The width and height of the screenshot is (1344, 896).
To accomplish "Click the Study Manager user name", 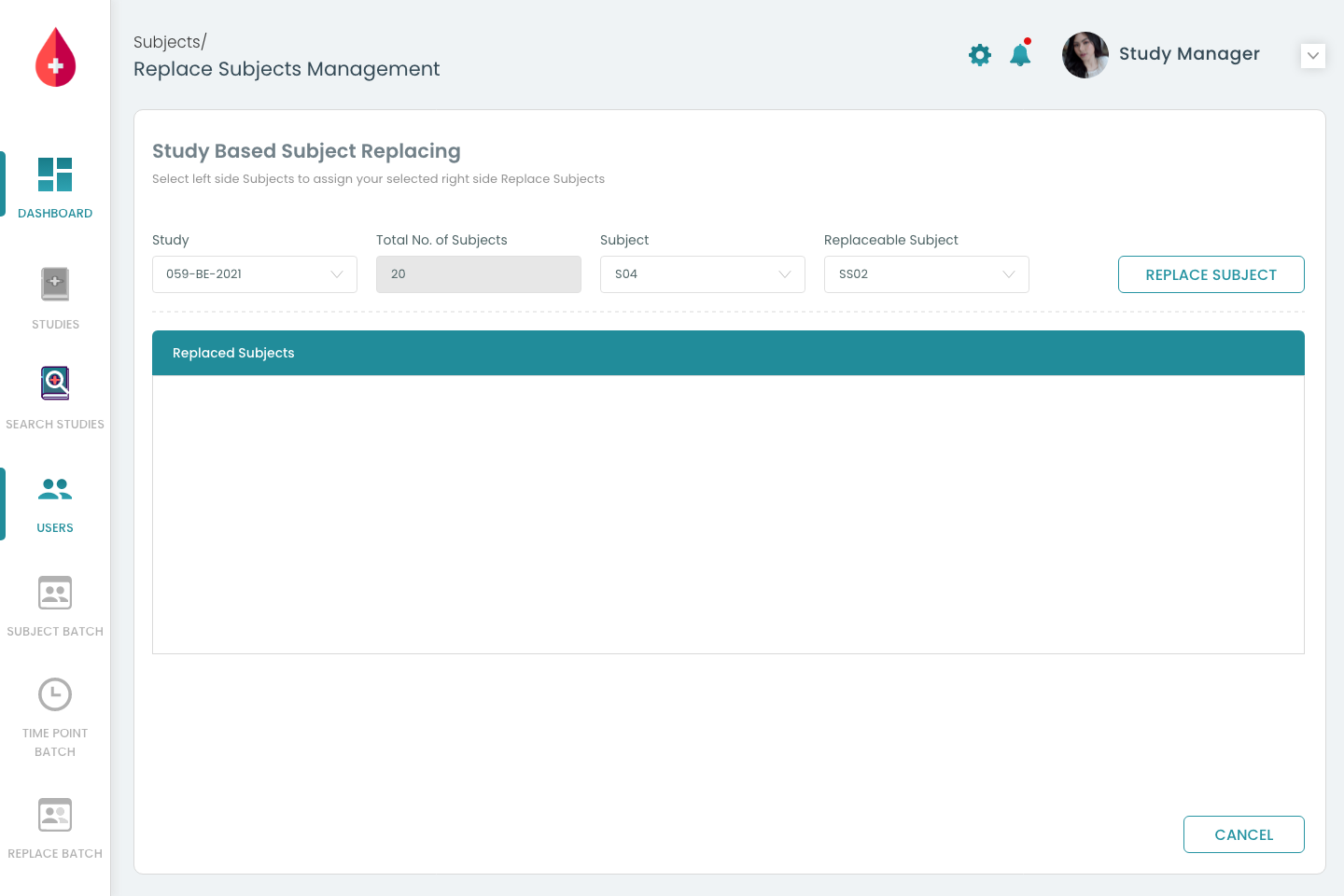I will tap(1189, 54).
